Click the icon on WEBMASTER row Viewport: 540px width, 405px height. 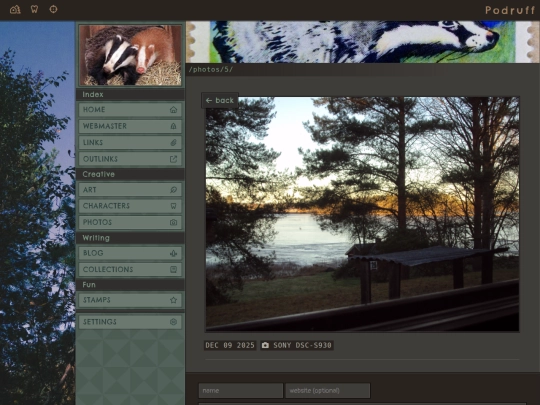tap(173, 126)
